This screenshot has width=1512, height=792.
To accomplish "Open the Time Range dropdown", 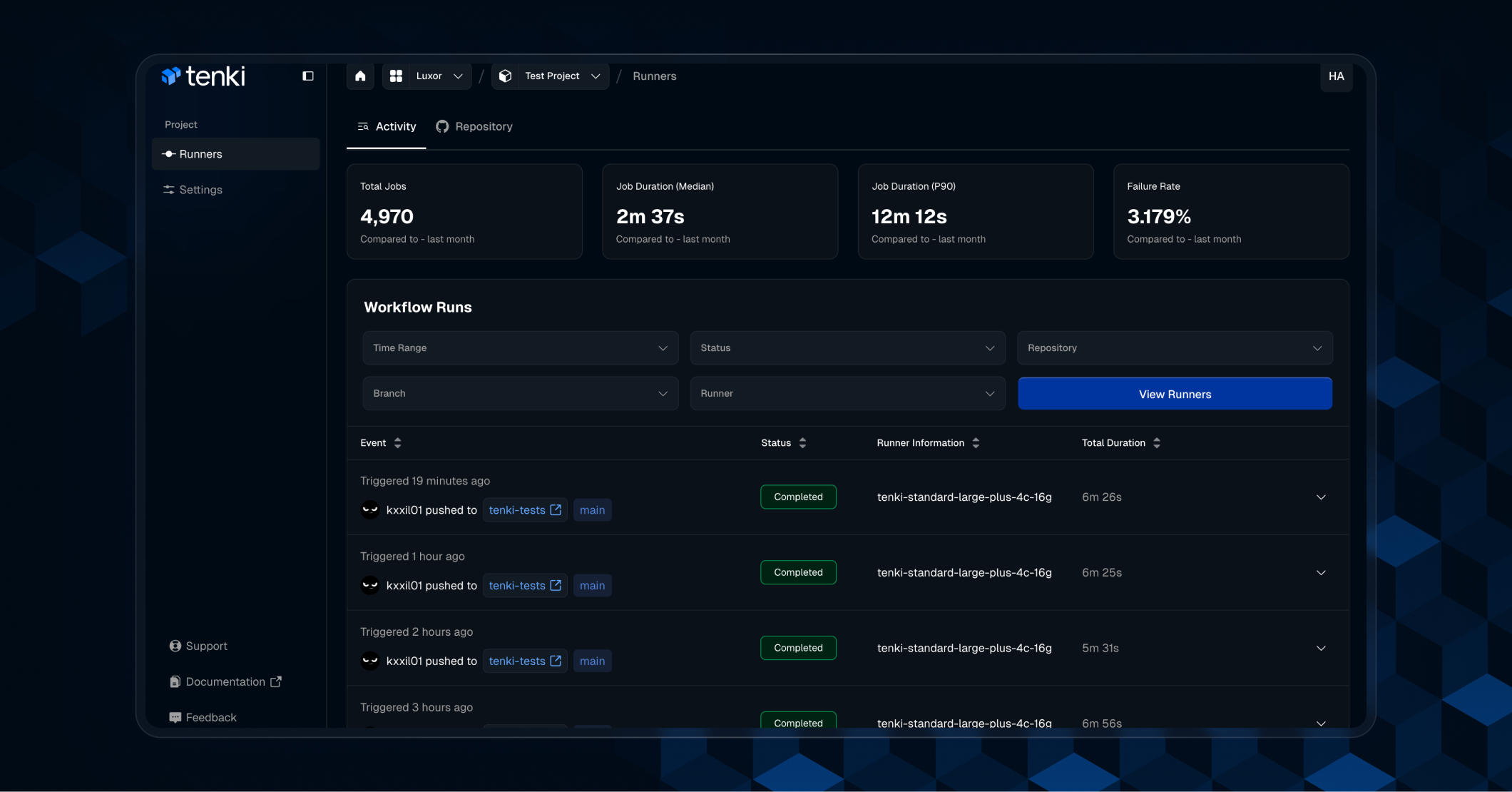I will coord(520,348).
